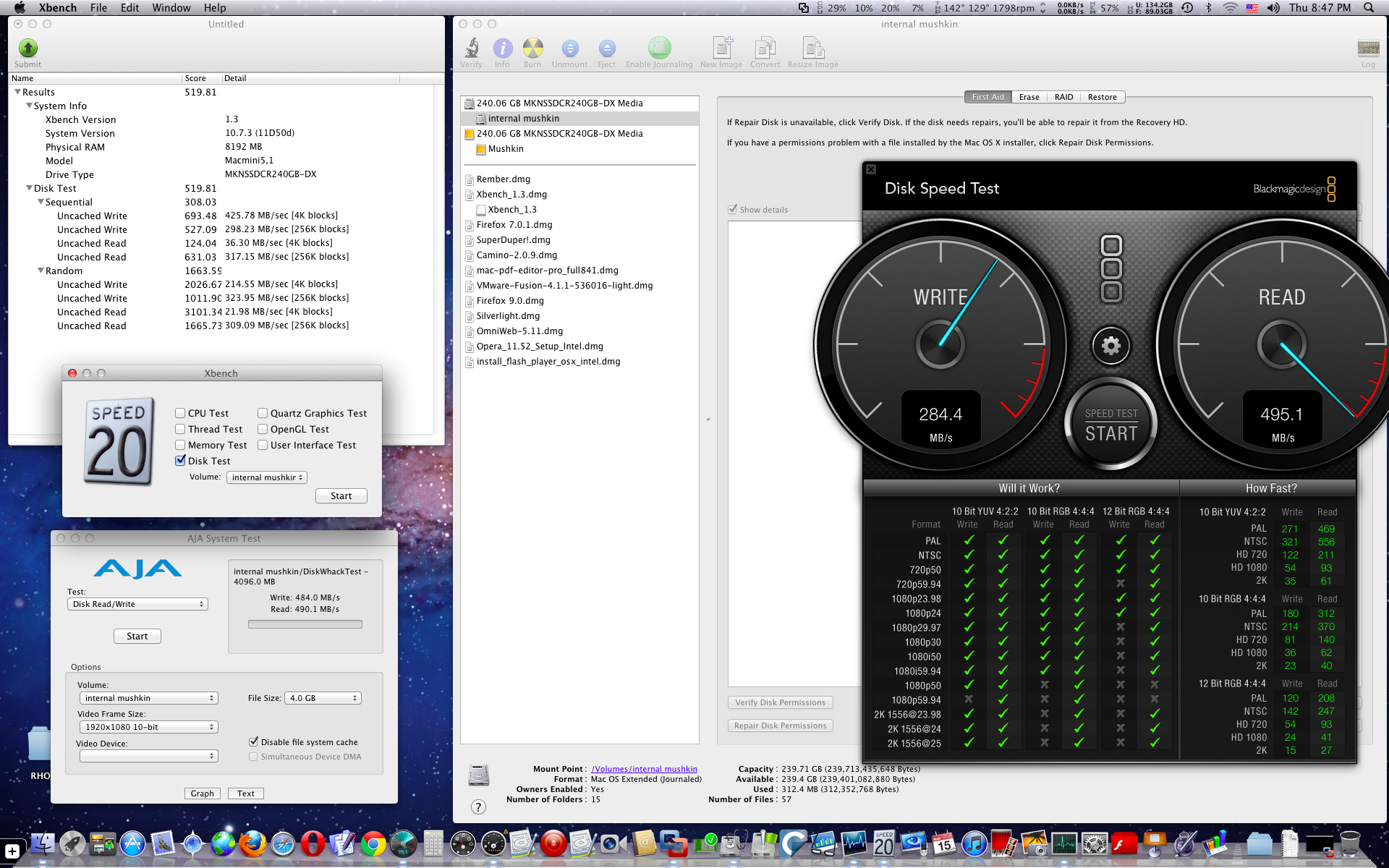Image resolution: width=1389 pixels, height=868 pixels.
Task: Open the Info toolbar icon
Action: point(502,48)
